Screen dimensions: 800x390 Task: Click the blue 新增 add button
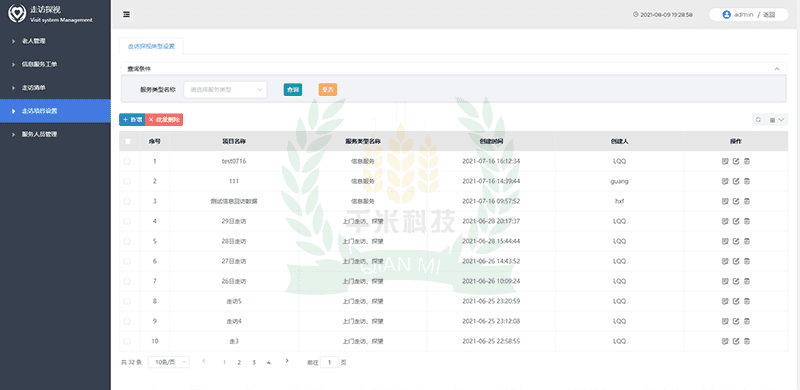pyautogui.click(x=132, y=119)
